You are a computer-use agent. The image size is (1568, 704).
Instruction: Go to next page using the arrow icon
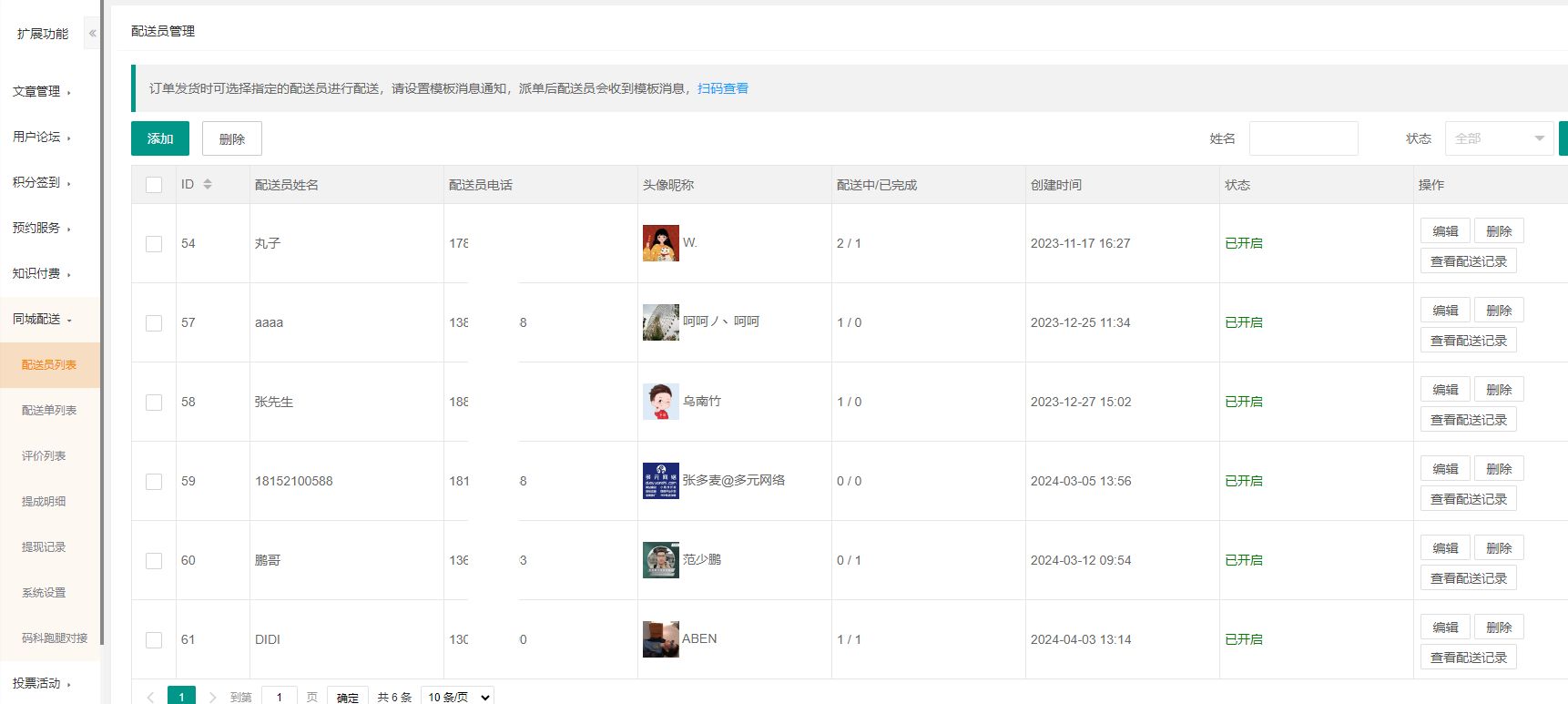[212, 697]
